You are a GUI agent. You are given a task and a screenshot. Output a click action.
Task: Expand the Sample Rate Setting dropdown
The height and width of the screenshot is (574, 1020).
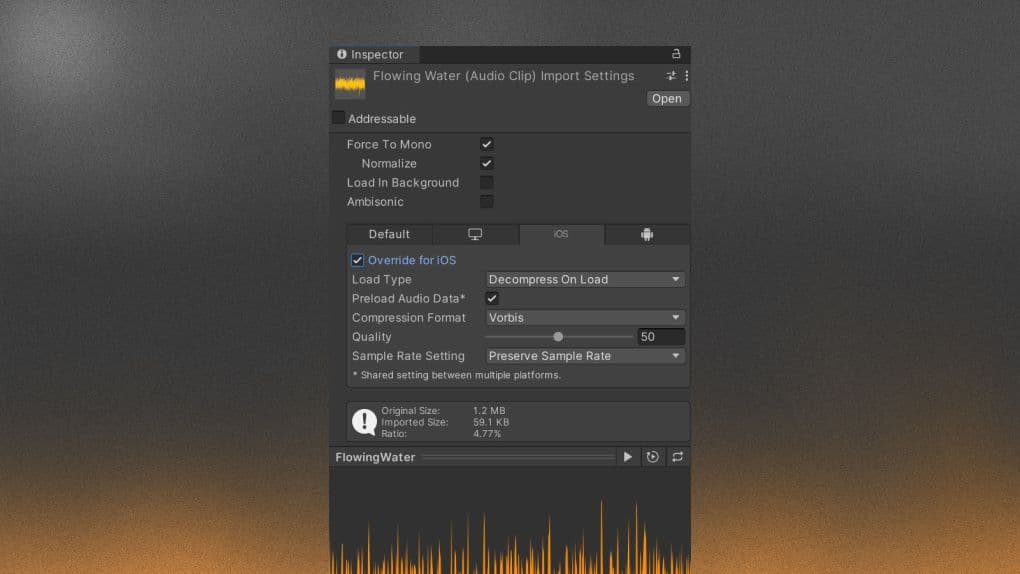[585, 356]
